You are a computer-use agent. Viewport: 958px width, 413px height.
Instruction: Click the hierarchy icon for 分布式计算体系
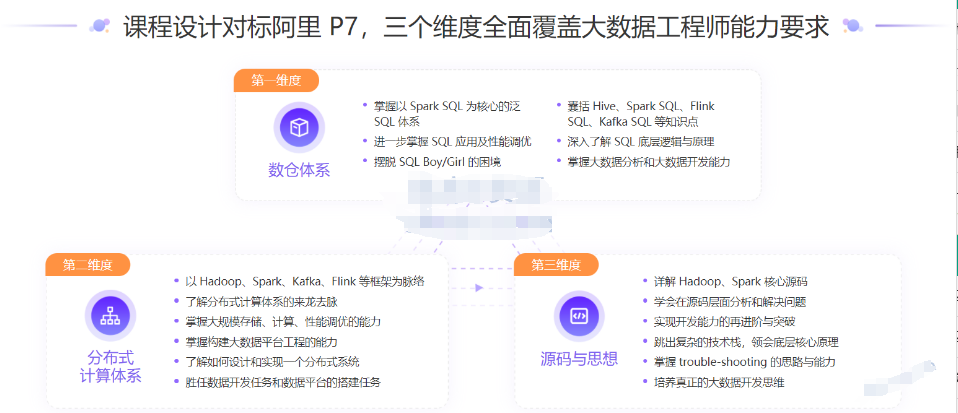point(110,316)
